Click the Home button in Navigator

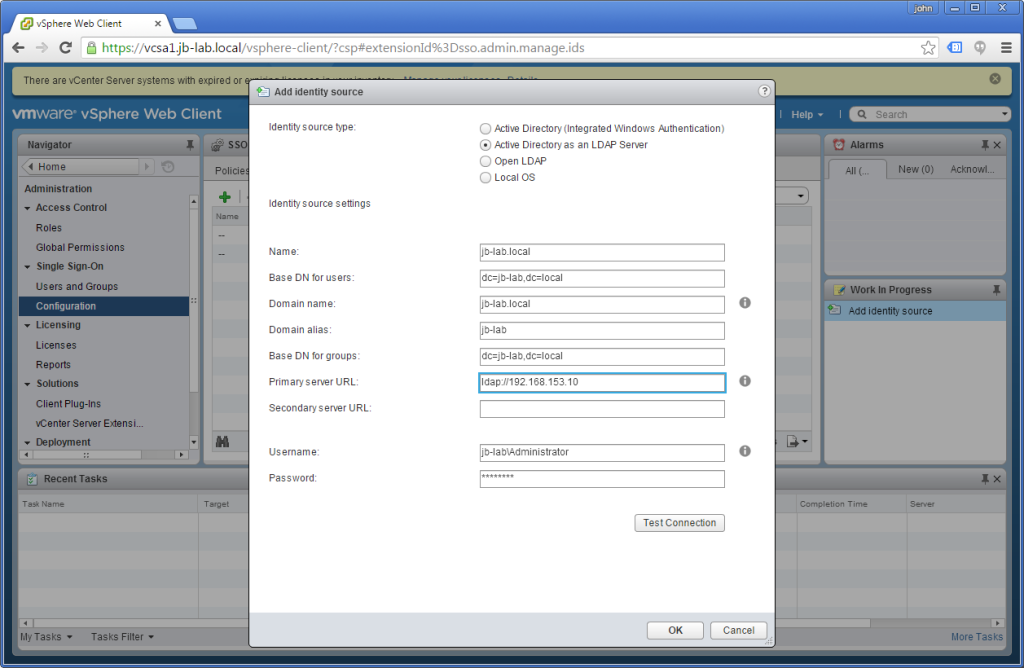pos(81,167)
